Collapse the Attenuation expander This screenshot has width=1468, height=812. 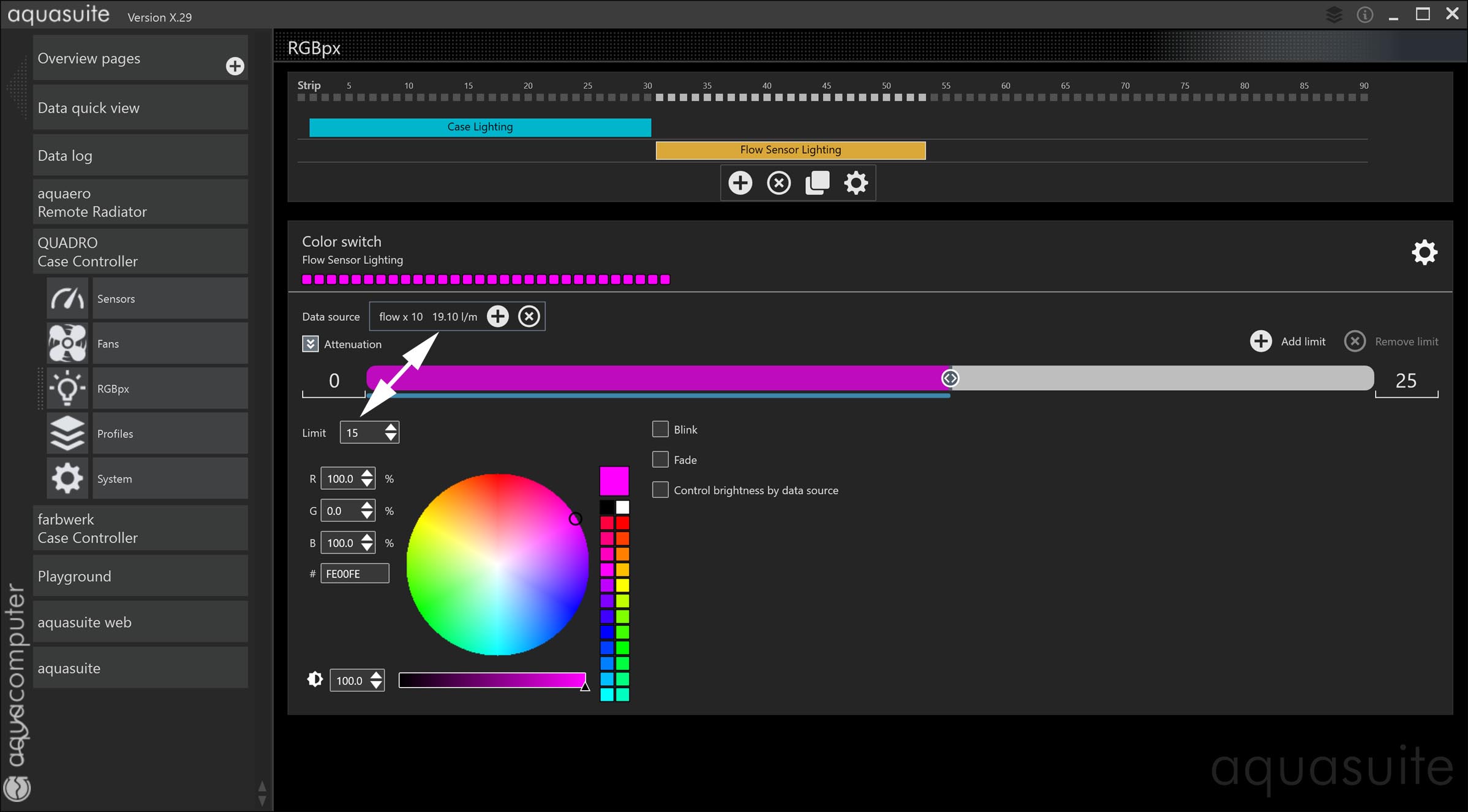(310, 344)
